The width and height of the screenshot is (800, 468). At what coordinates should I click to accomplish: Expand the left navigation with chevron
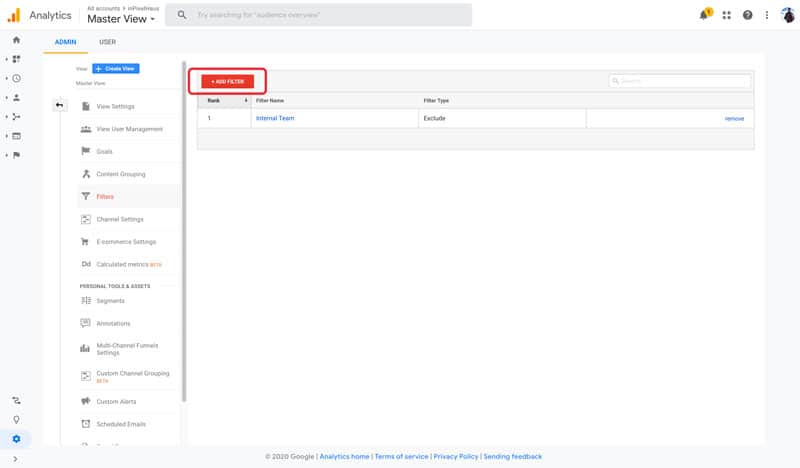15,459
